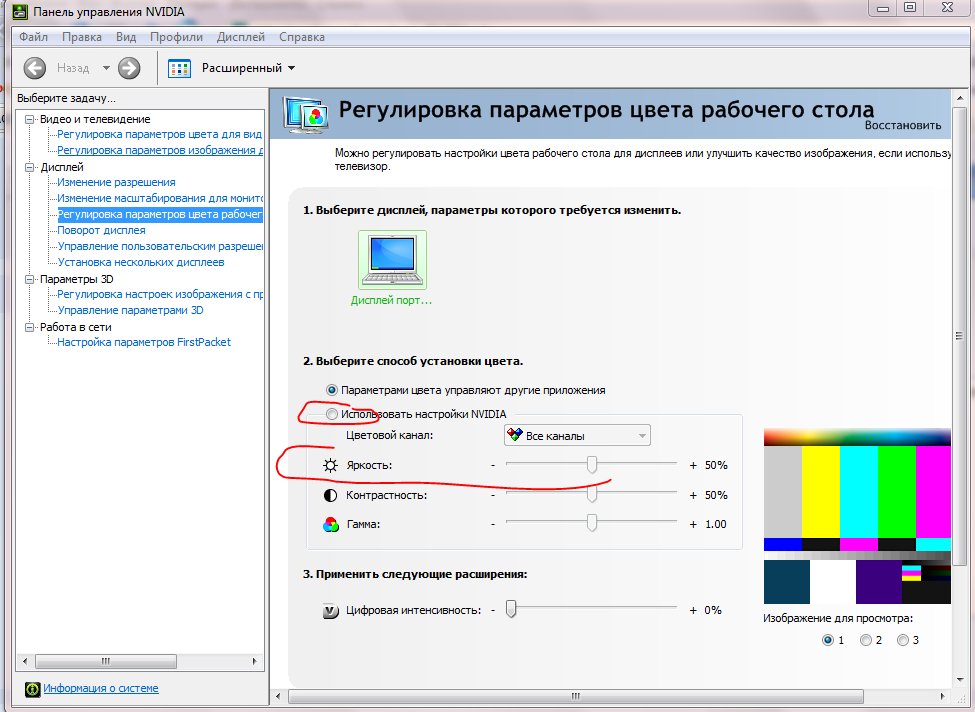Click the green Forward arrow icon
Screen dimensions: 975x712
tap(129, 68)
